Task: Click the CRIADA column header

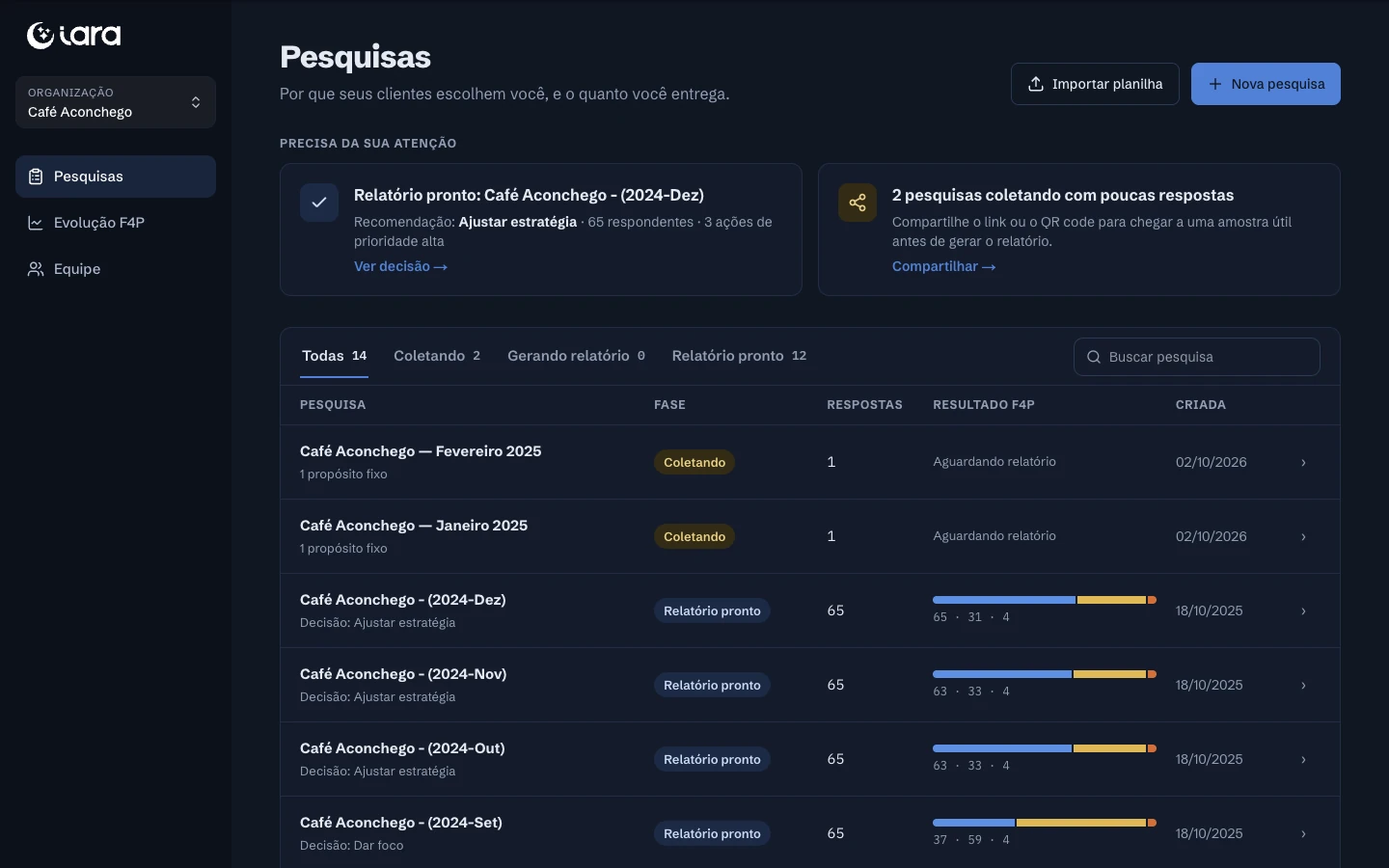Action: [1201, 405]
